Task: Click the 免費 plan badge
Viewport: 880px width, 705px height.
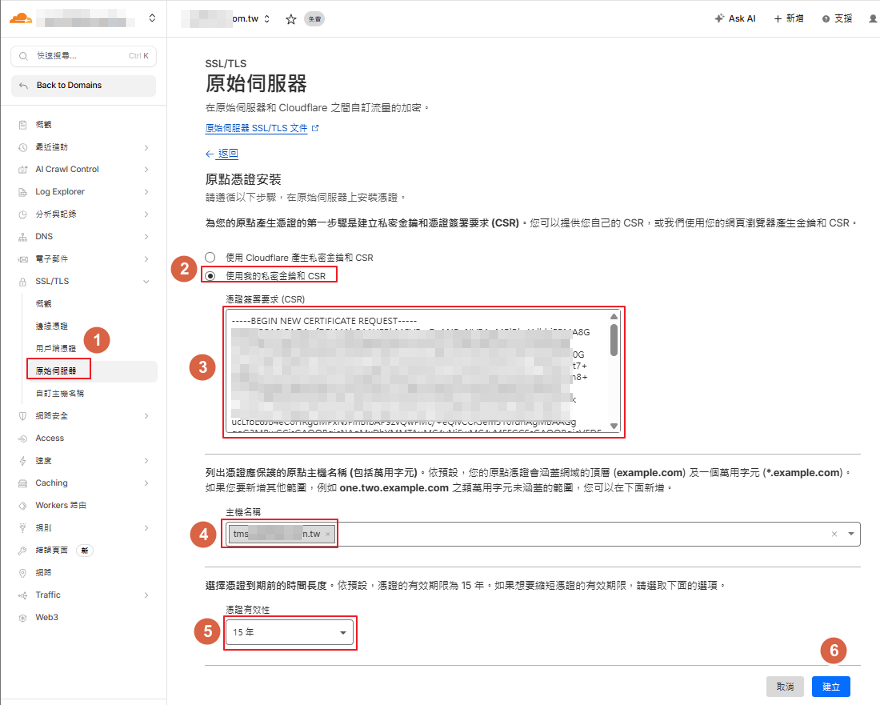Action: tap(314, 19)
